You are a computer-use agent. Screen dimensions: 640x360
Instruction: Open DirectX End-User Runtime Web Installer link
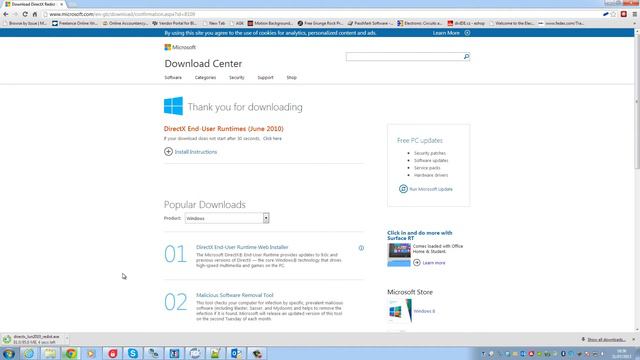pos(242,247)
